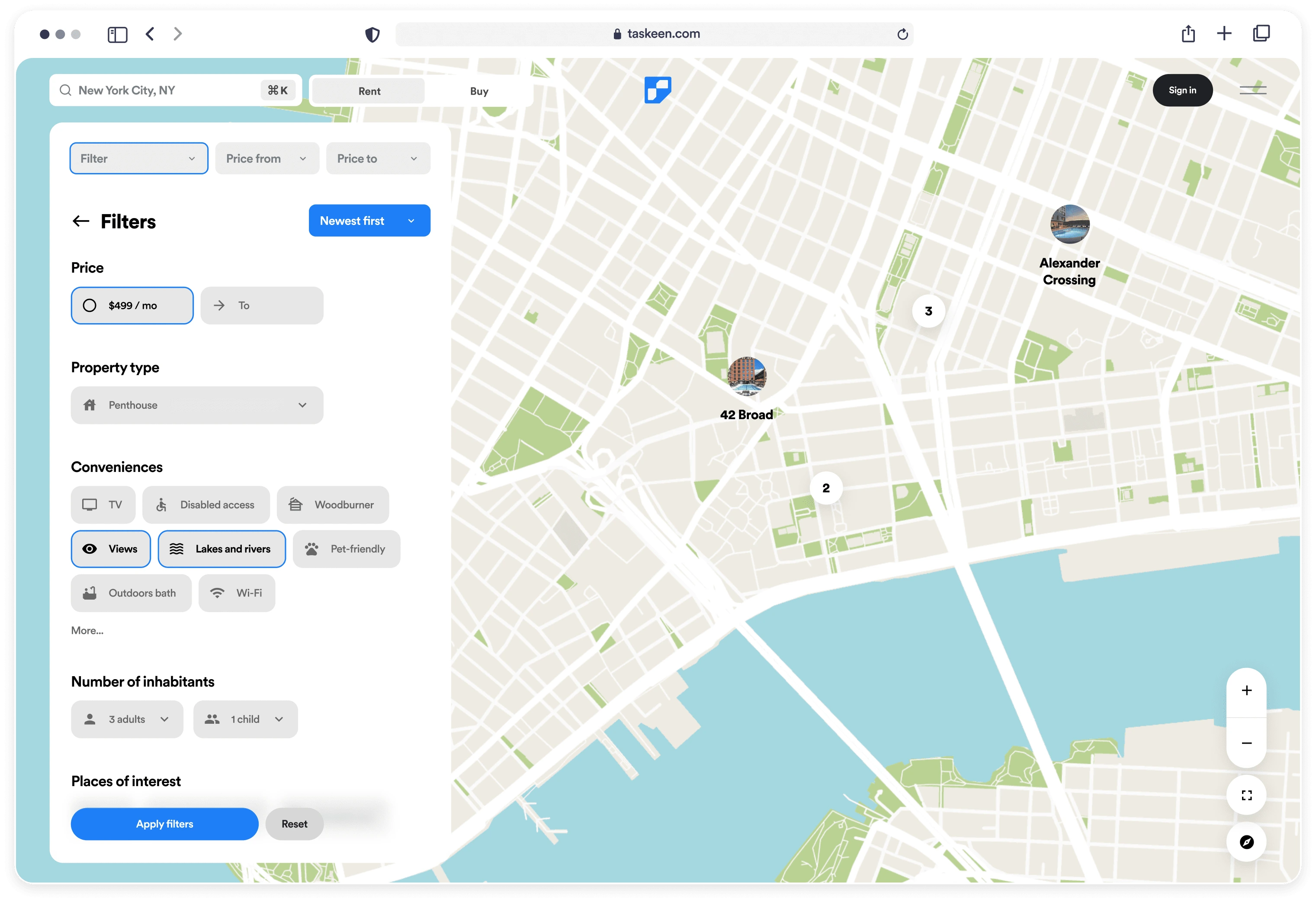The width and height of the screenshot is (1316, 902).
Task: Click the ⌘K shortcut badge
Action: pos(278,90)
